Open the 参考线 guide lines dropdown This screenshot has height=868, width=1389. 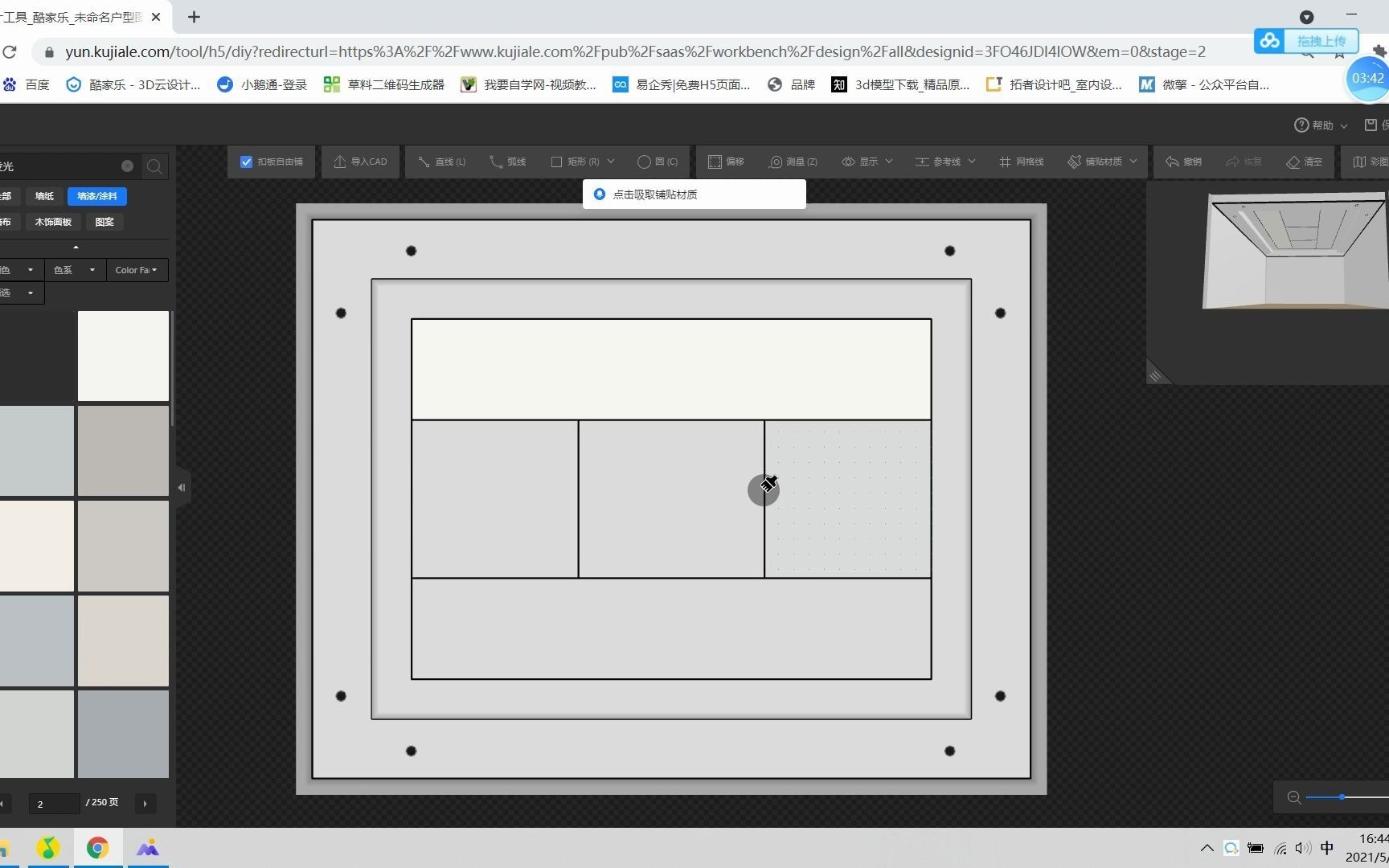[x=945, y=162]
